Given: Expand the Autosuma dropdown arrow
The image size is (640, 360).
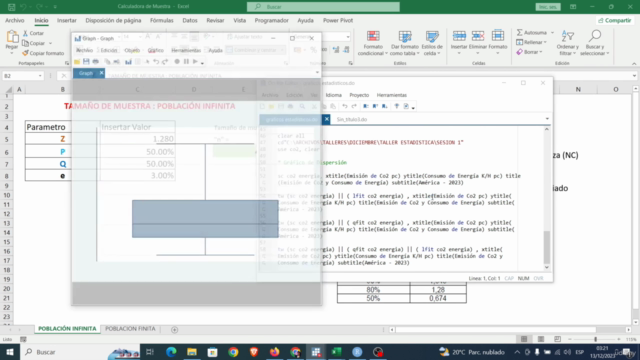Looking at the screenshot, I should click(552, 33).
